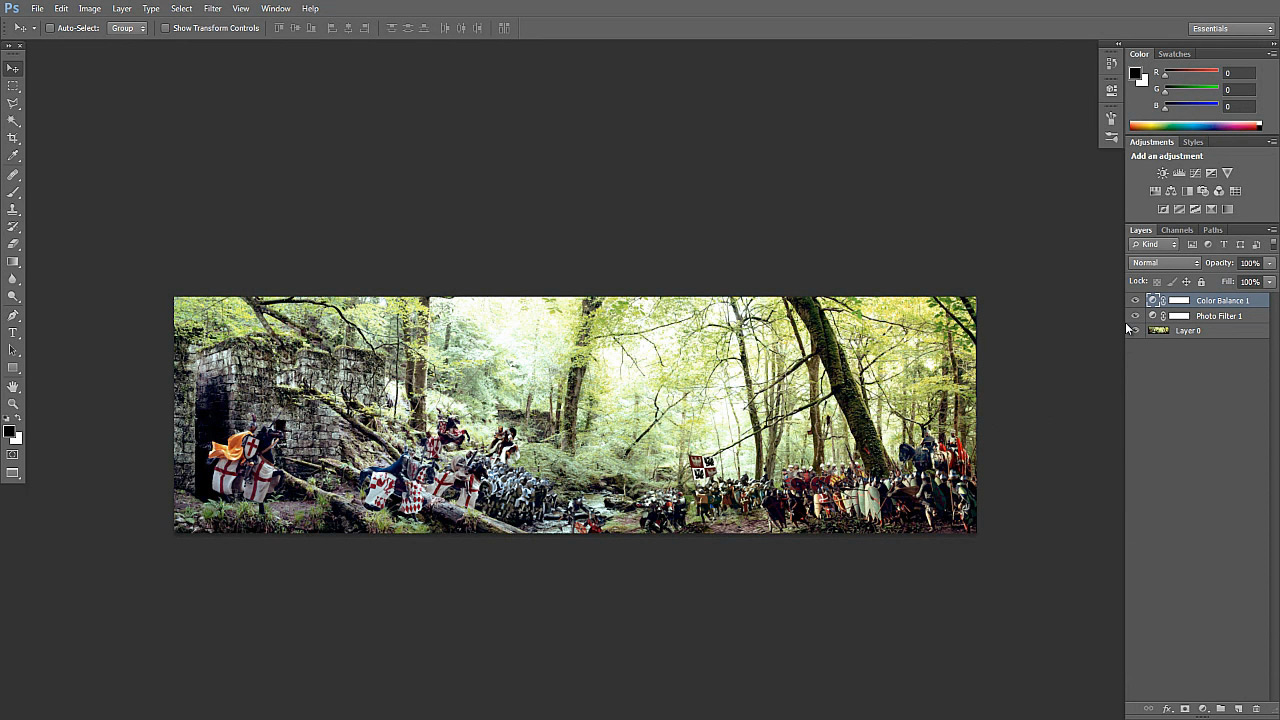Delete layer using the trash icon
Screen dimensions: 1280x720
1256,709
